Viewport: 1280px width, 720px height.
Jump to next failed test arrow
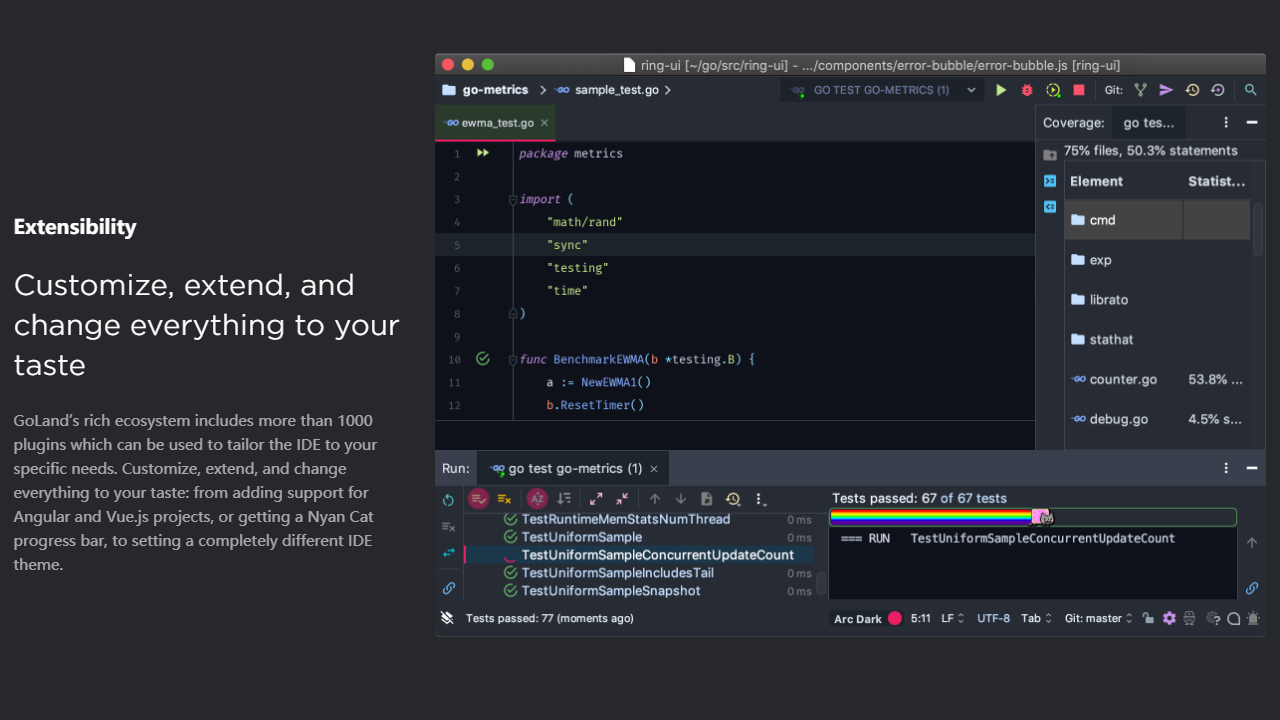pyautogui.click(x=681, y=499)
